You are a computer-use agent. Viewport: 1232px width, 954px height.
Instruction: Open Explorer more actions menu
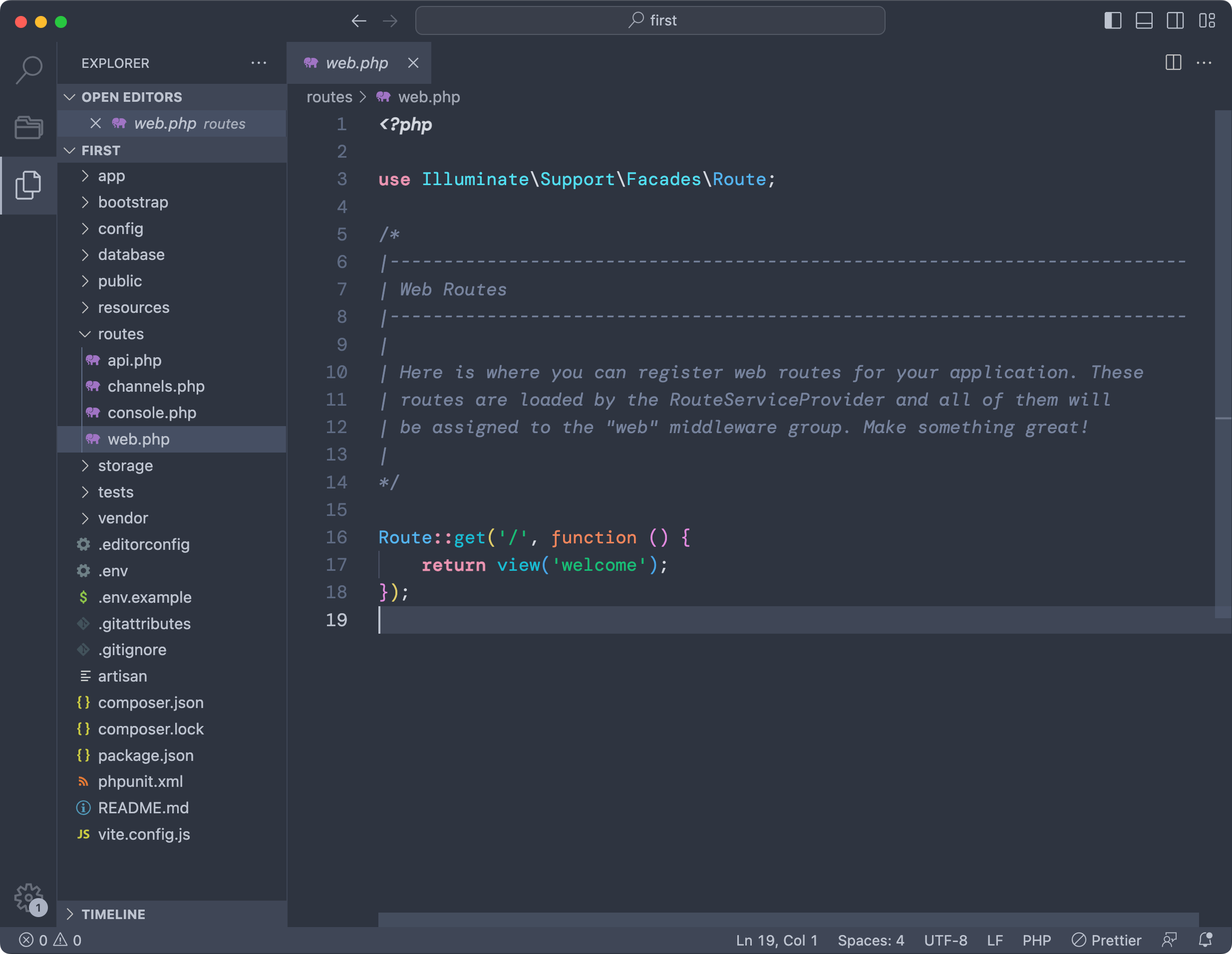click(x=259, y=62)
